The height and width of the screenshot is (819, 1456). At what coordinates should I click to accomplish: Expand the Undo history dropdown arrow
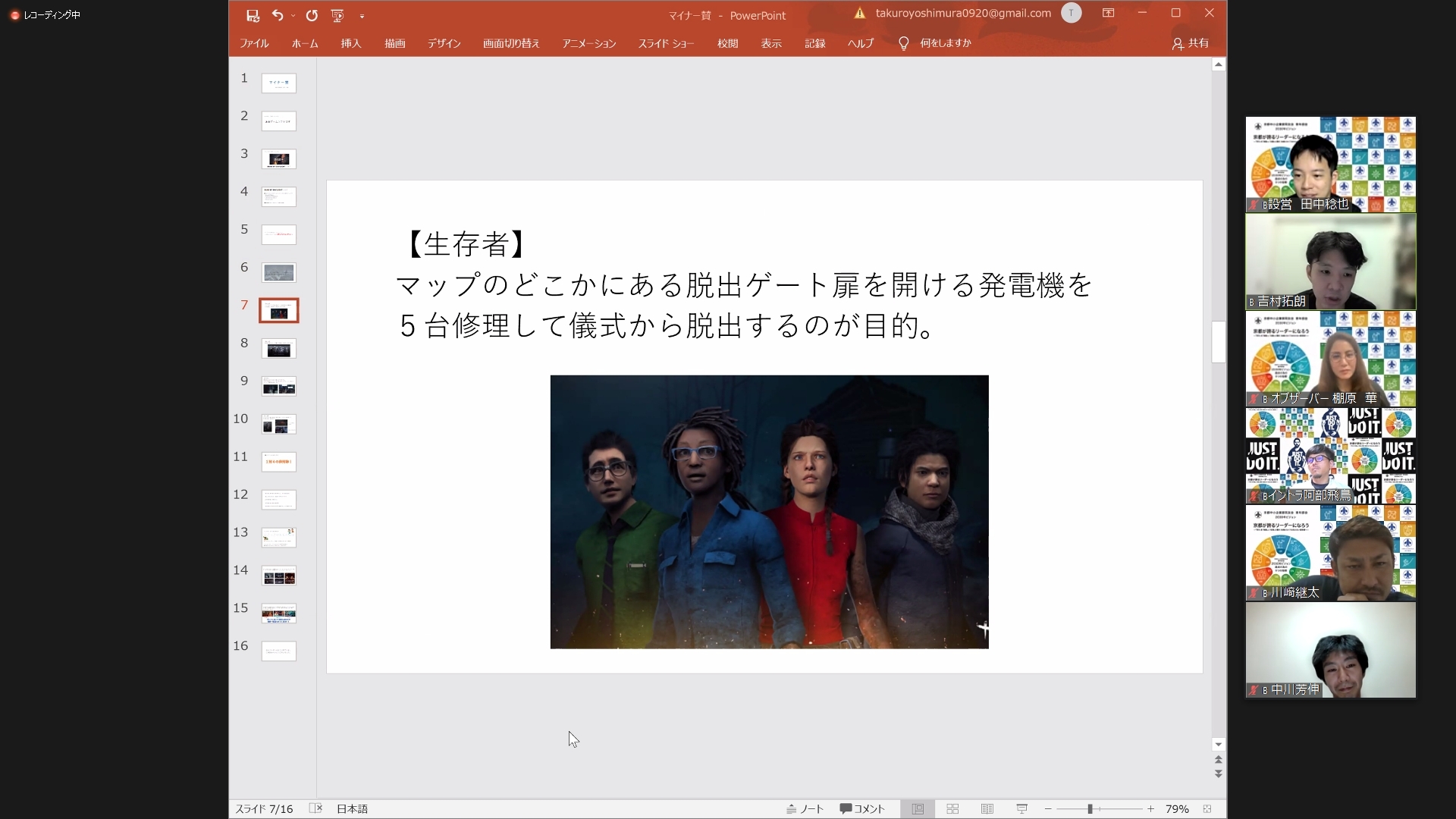tap(293, 16)
